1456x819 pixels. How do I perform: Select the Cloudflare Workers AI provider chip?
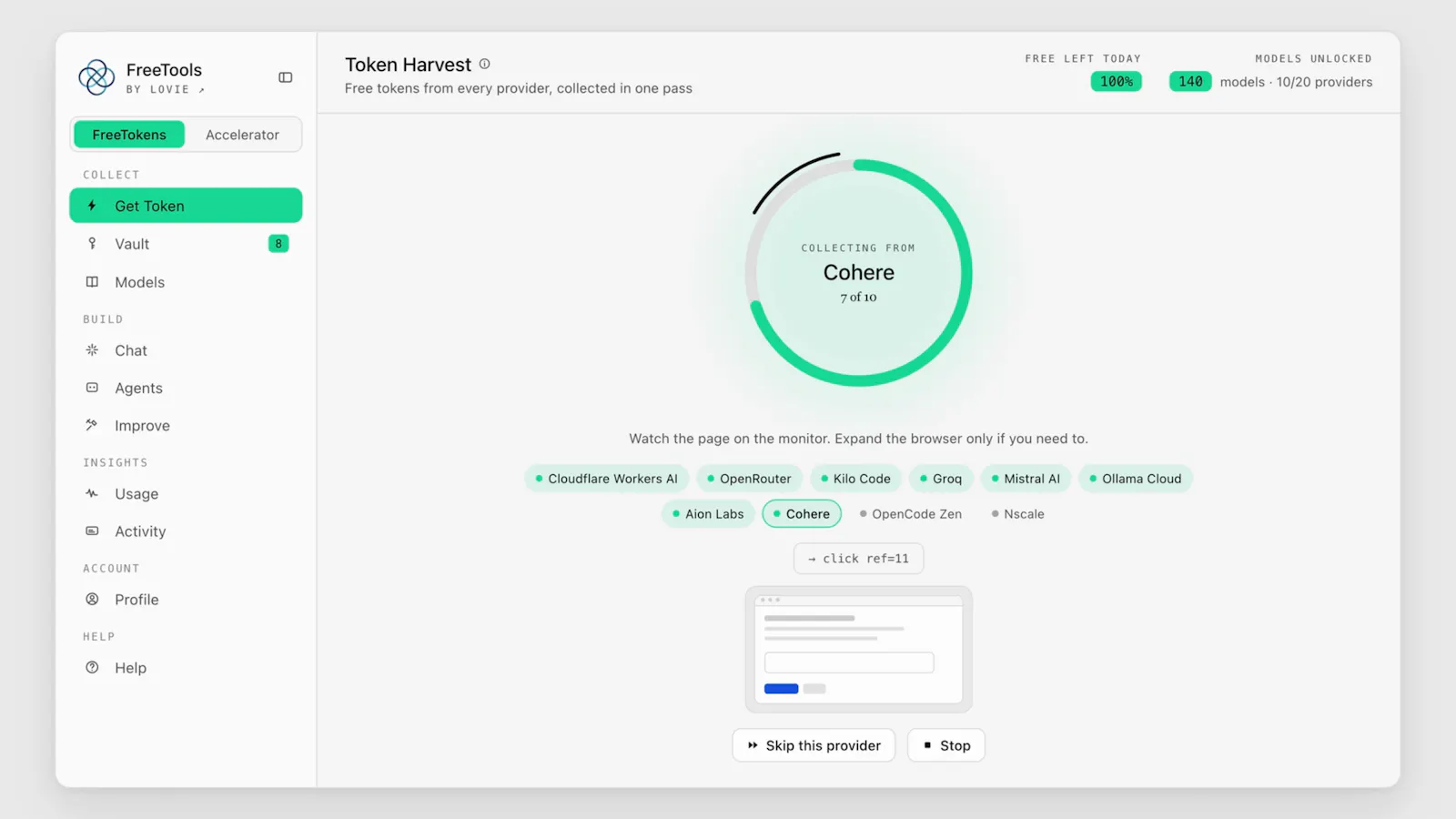coord(606,479)
